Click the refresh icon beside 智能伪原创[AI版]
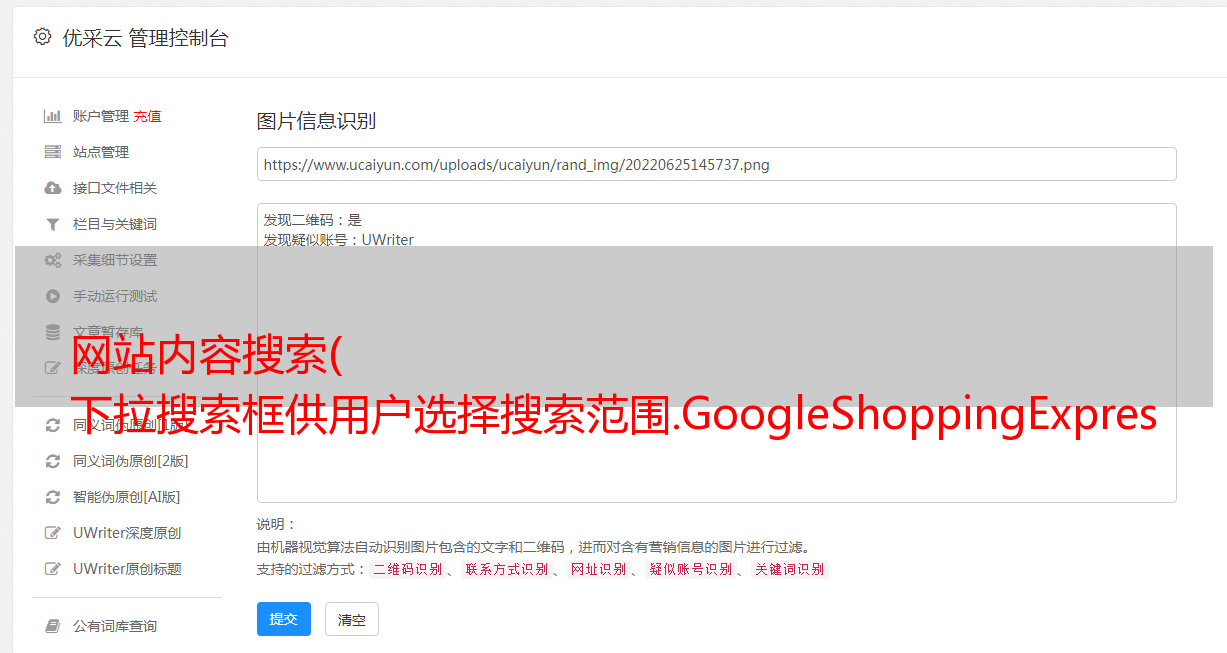The width and height of the screenshot is (1227, 653). [x=53, y=497]
